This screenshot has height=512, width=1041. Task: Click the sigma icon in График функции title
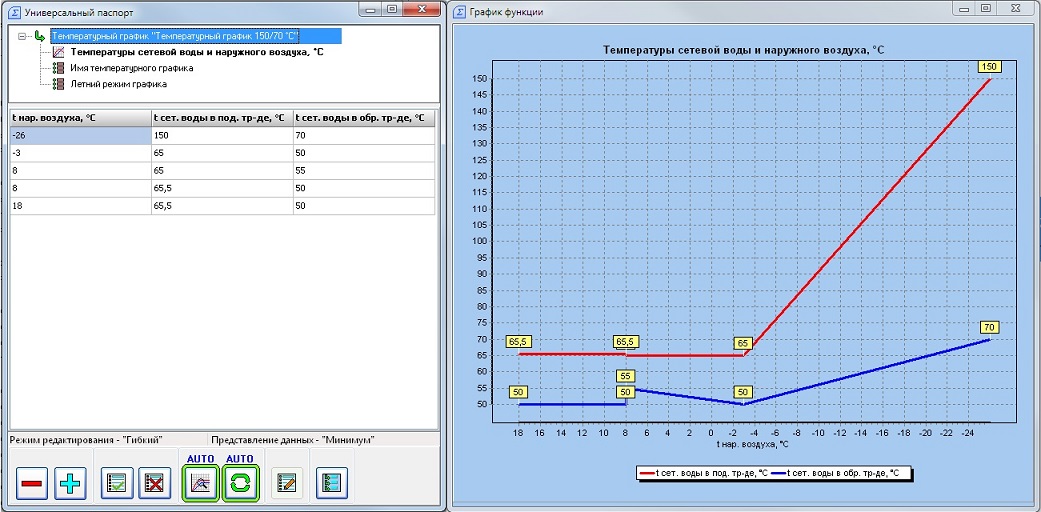point(459,12)
